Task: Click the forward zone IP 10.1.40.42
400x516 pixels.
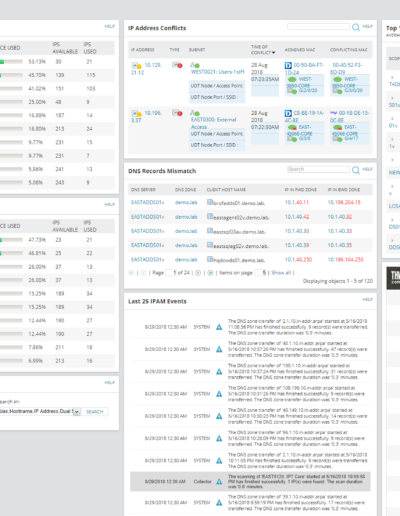Action: [x=297, y=217]
